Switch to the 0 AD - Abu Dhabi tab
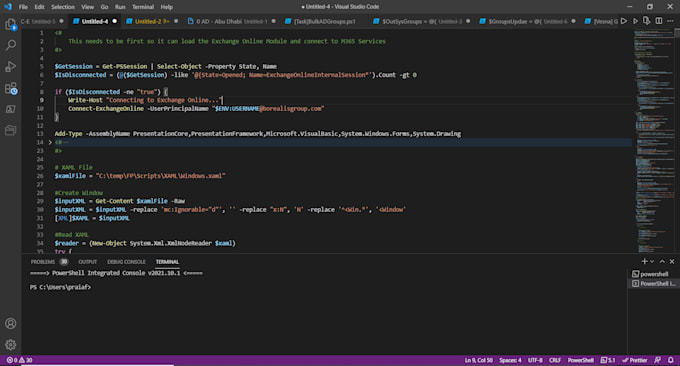This screenshot has height=366, width=680. [x=232, y=21]
